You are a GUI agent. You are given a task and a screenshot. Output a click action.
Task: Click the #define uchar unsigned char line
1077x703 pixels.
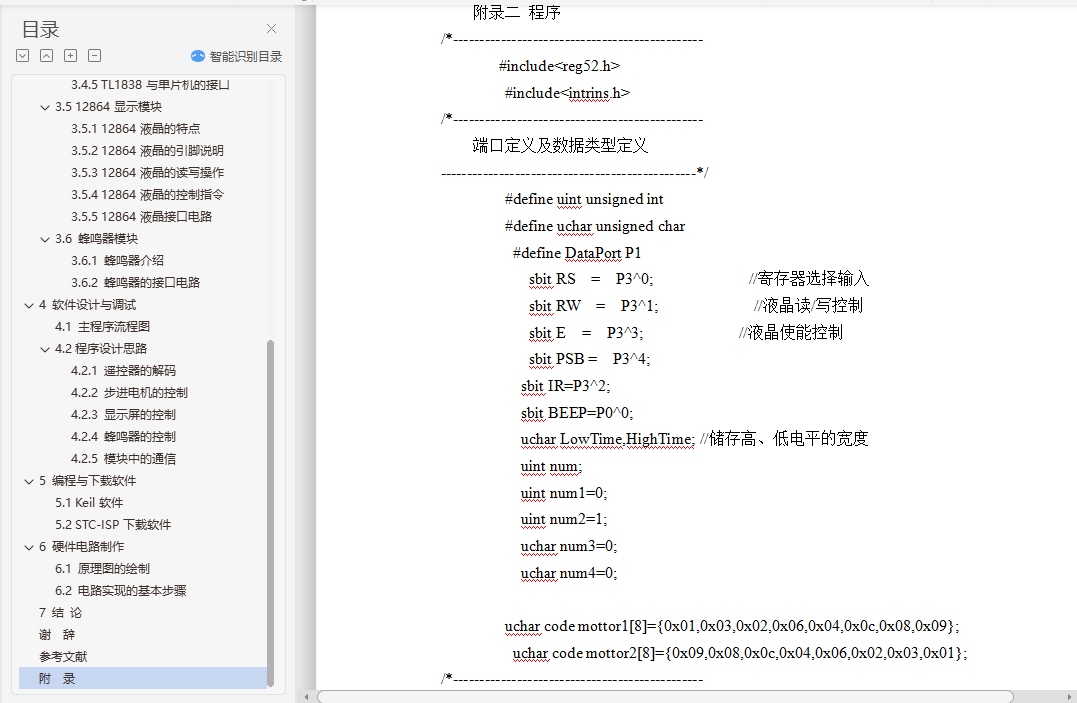pos(595,226)
